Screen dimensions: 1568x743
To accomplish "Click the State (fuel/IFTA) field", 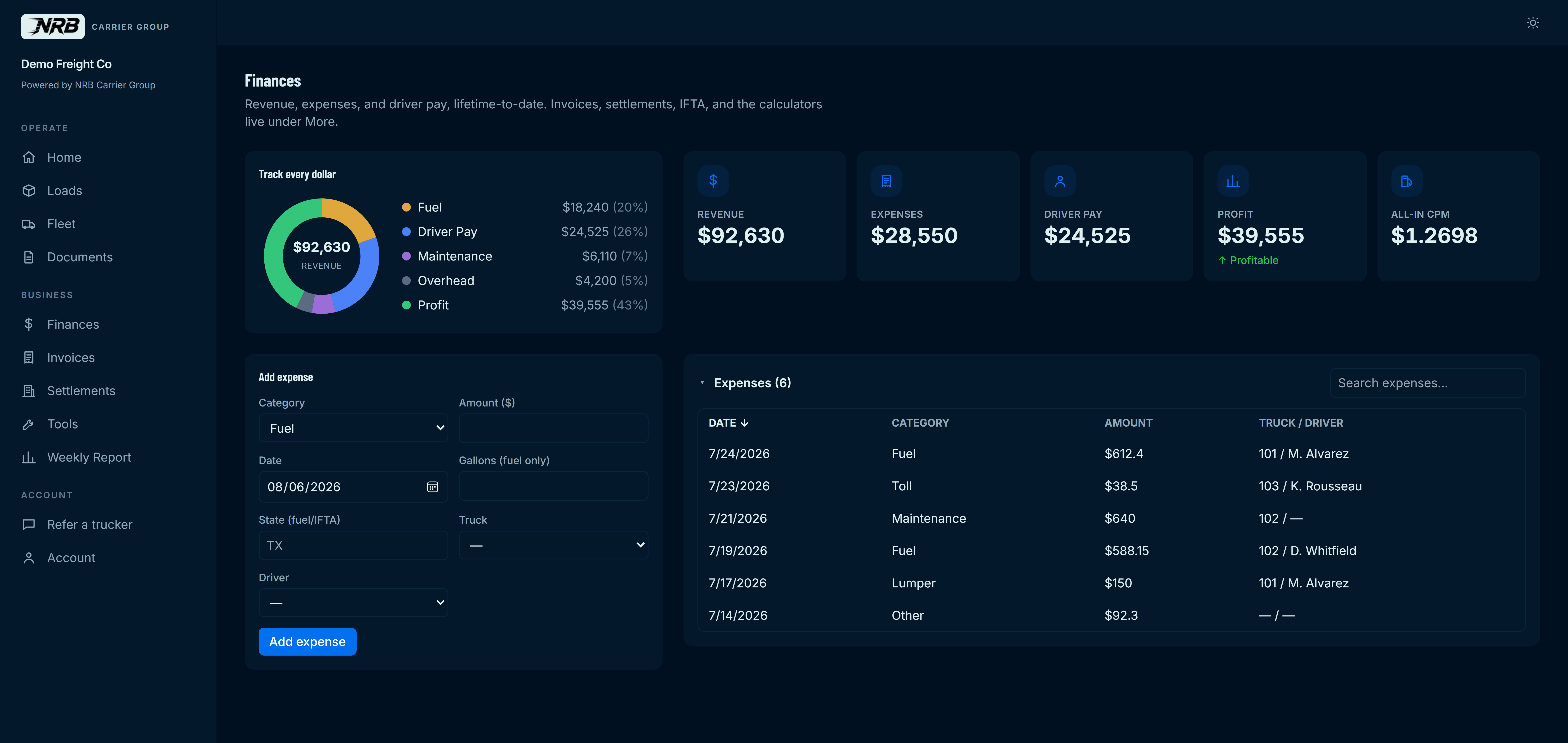I will click(x=353, y=545).
